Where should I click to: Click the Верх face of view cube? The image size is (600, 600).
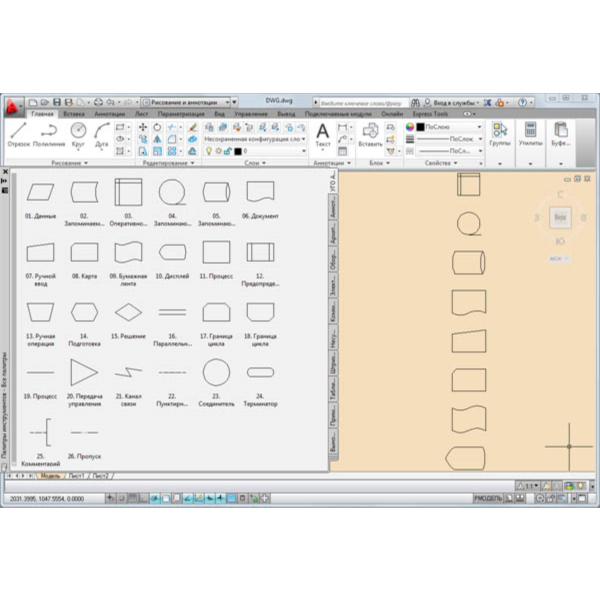click(560, 217)
